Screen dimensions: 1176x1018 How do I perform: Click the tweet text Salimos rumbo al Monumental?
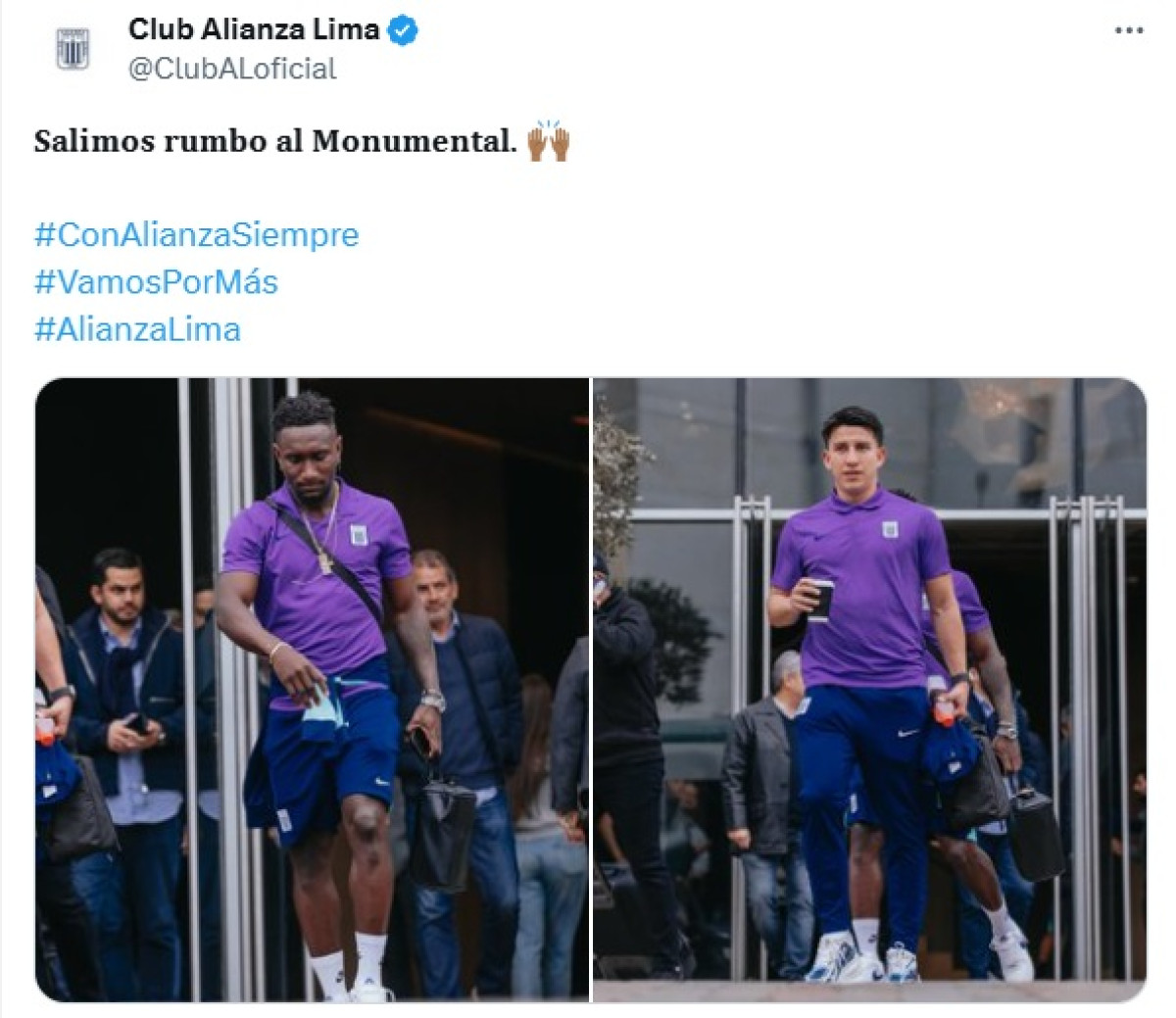[x=275, y=141]
